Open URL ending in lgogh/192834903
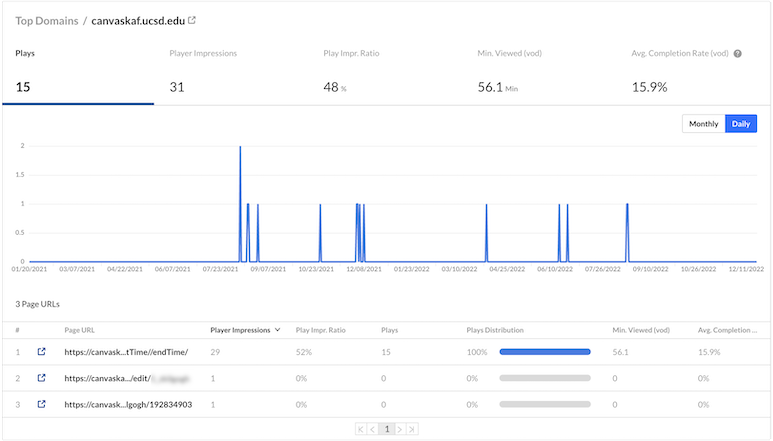The height and width of the screenshot is (441, 773). click(128, 404)
